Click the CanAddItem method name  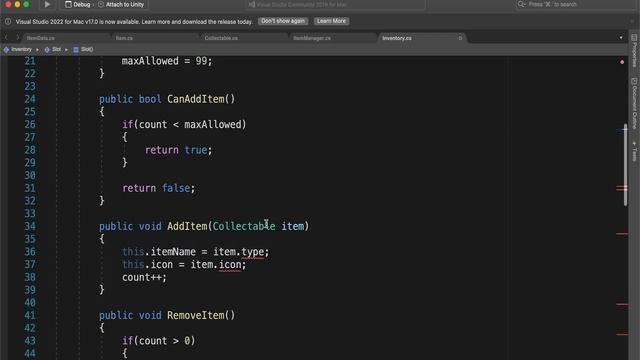pos(196,99)
